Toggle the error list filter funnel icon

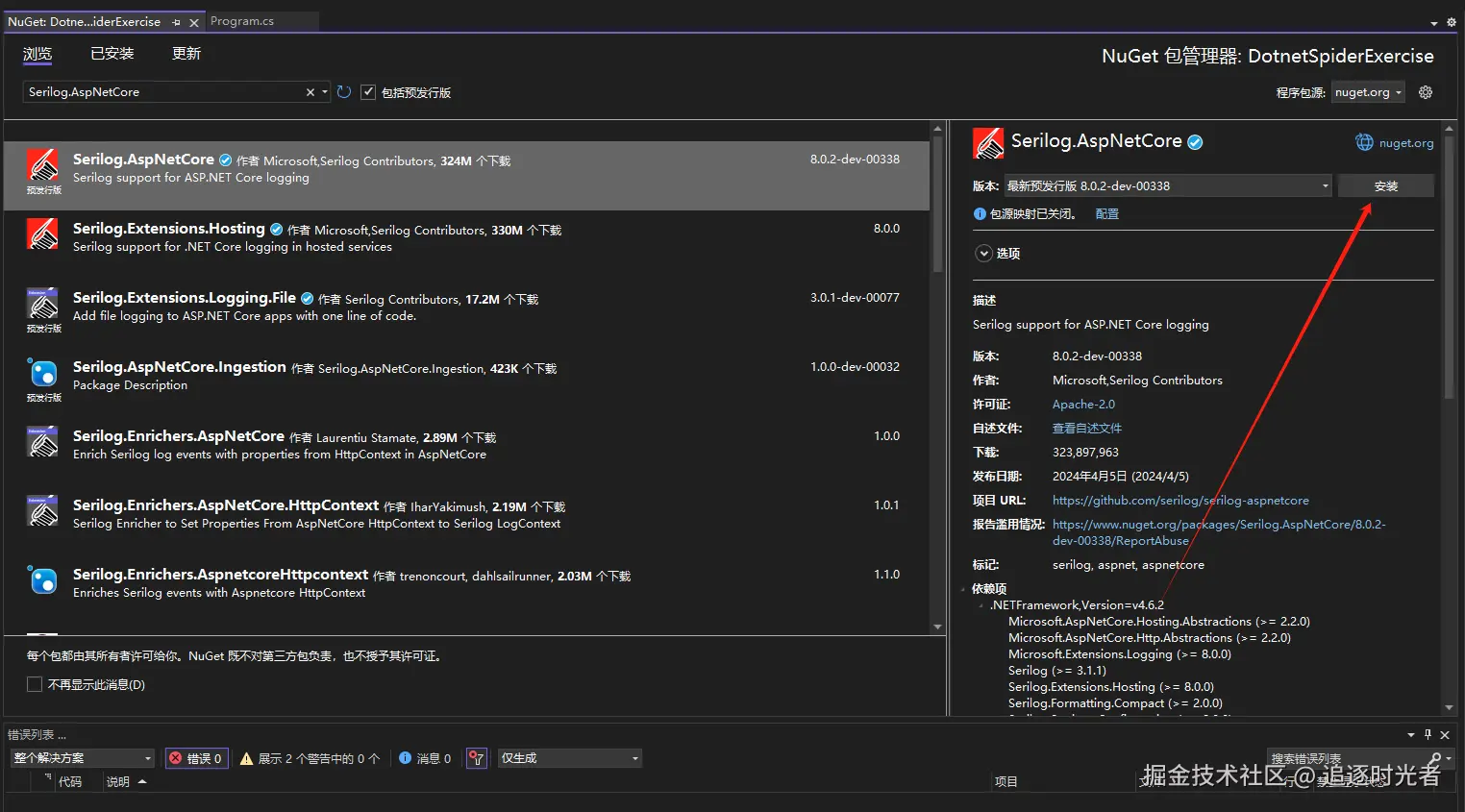pyautogui.click(x=477, y=758)
